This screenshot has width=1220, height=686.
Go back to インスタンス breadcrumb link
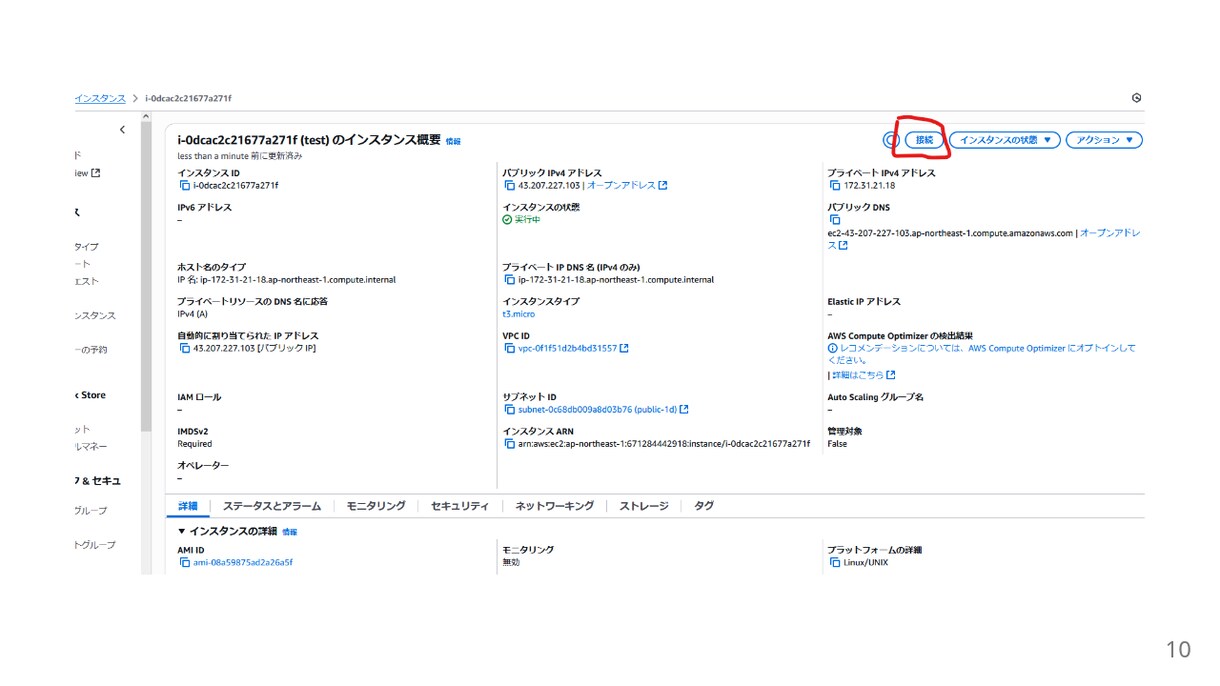coord(100,99)
